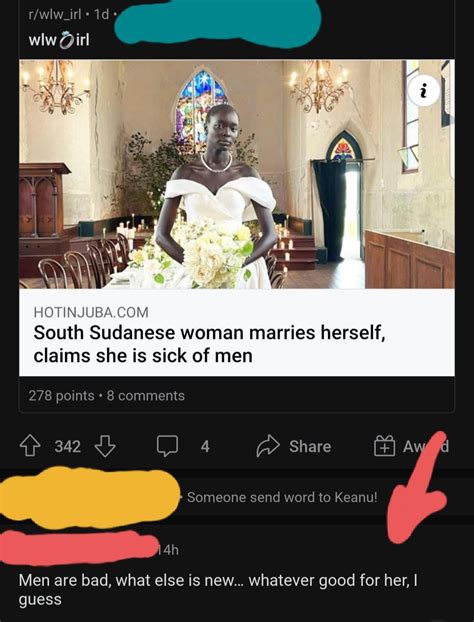Tap the Award gift box icon

pos(385,446)
